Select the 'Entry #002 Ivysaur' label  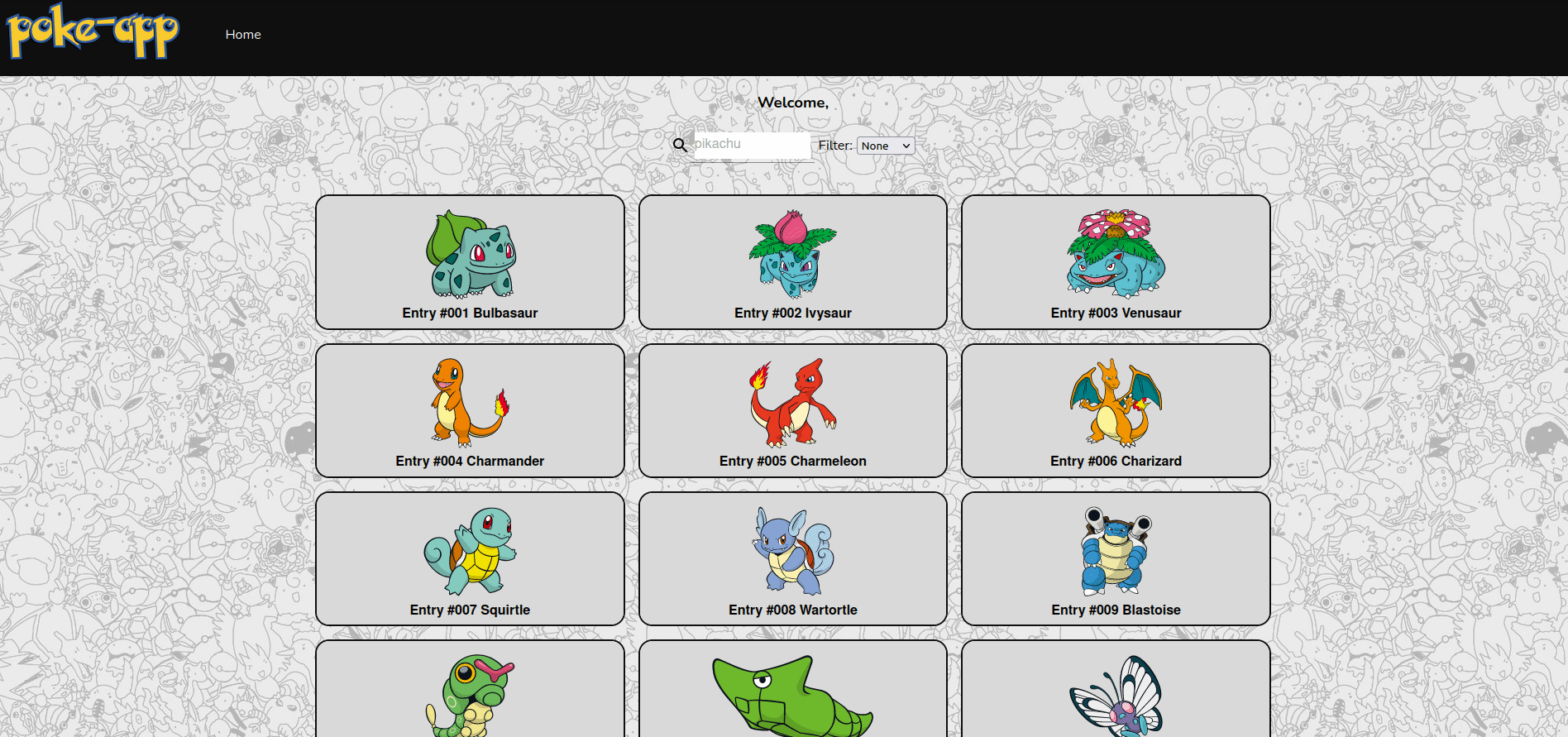(793, 313)
